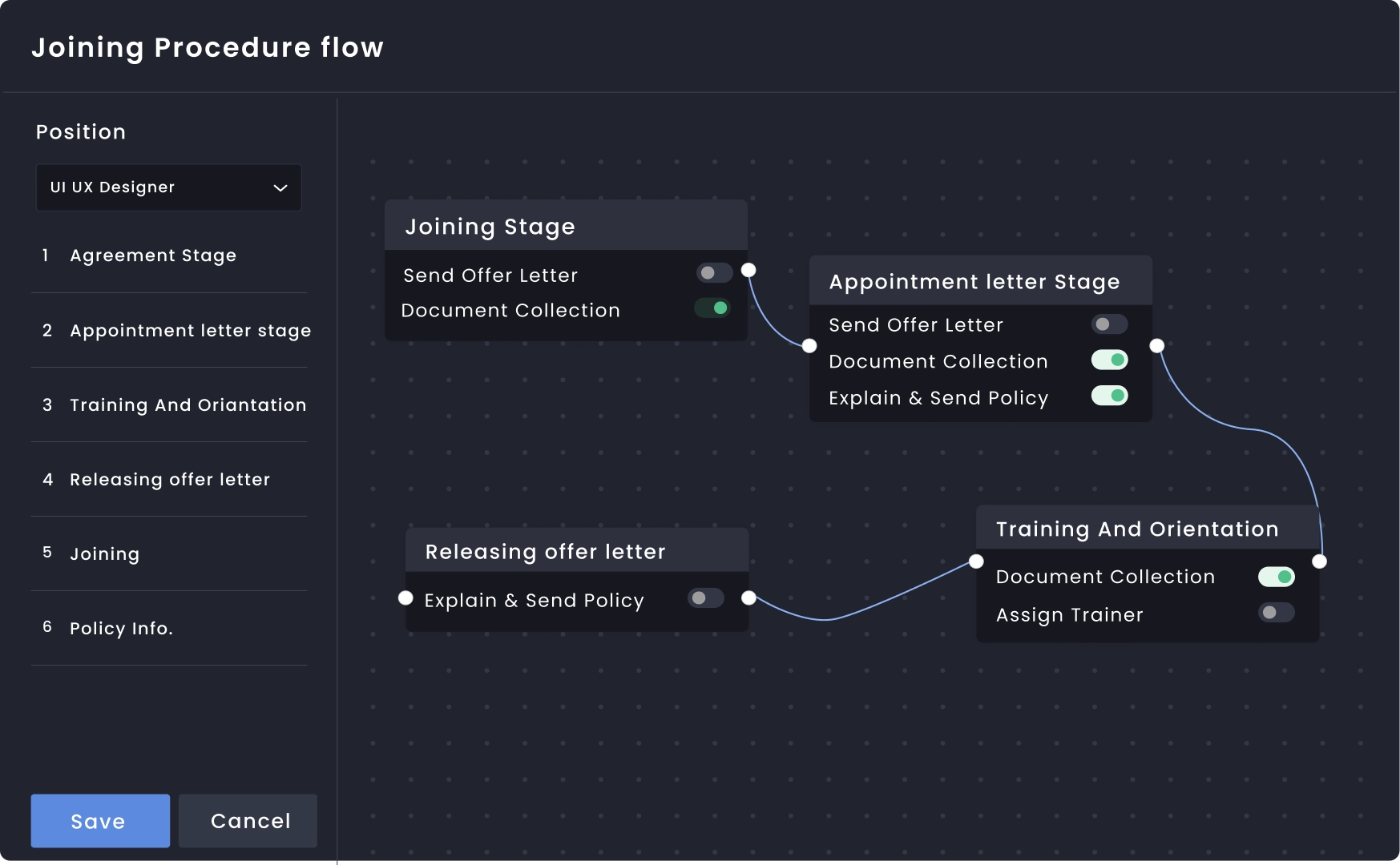Select the Training And Orientation node header
Screen dimensions: 1400x865
coord(1136,529)
